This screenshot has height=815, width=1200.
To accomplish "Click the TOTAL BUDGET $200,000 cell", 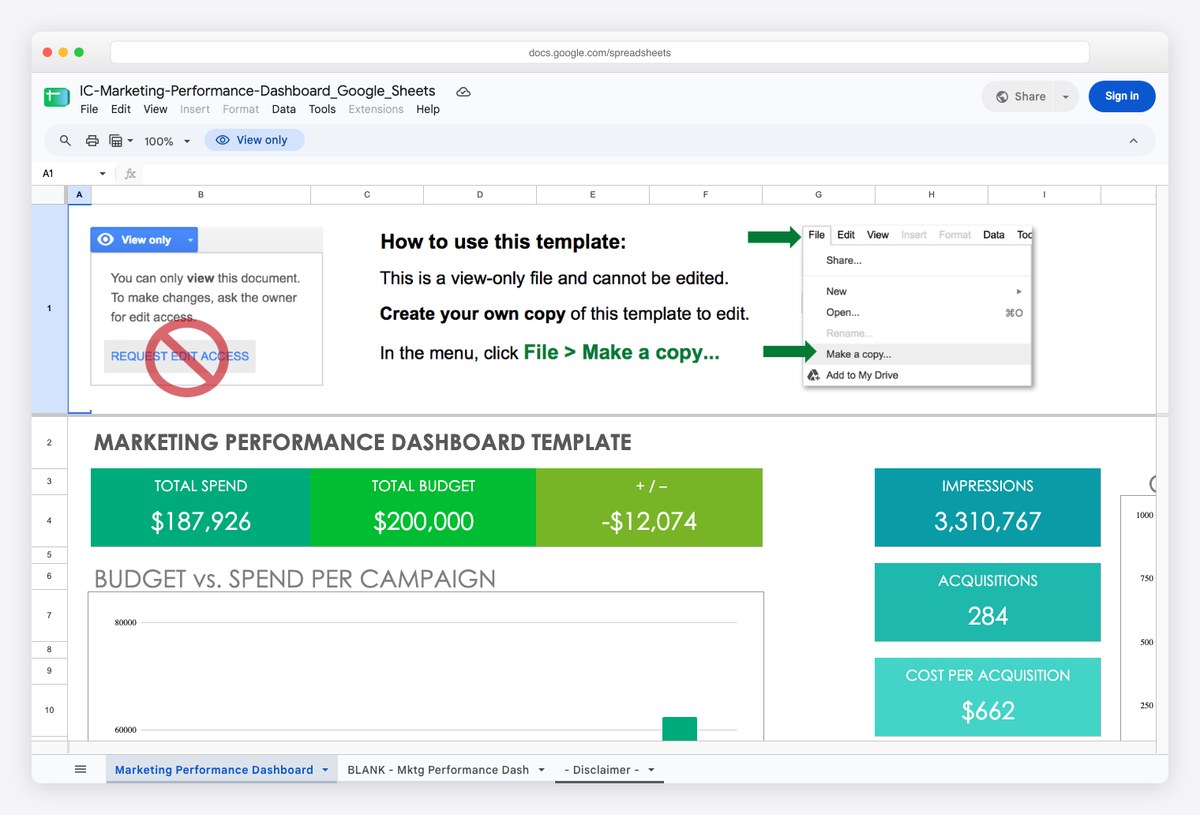I will (x=423, y=507).
